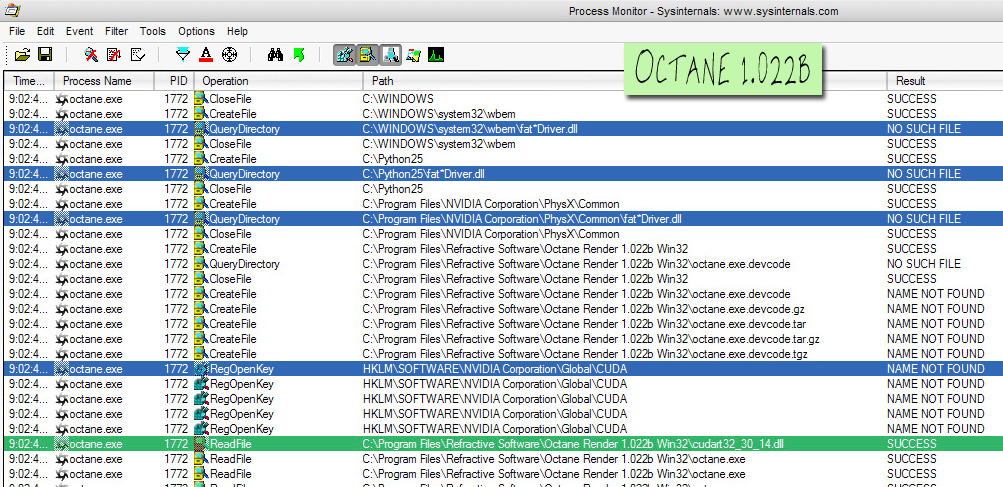Click the octane.exe process icon in the wbem\fat*Driver.dll row
1003x487 pixels.
click(x=62, y=129)
